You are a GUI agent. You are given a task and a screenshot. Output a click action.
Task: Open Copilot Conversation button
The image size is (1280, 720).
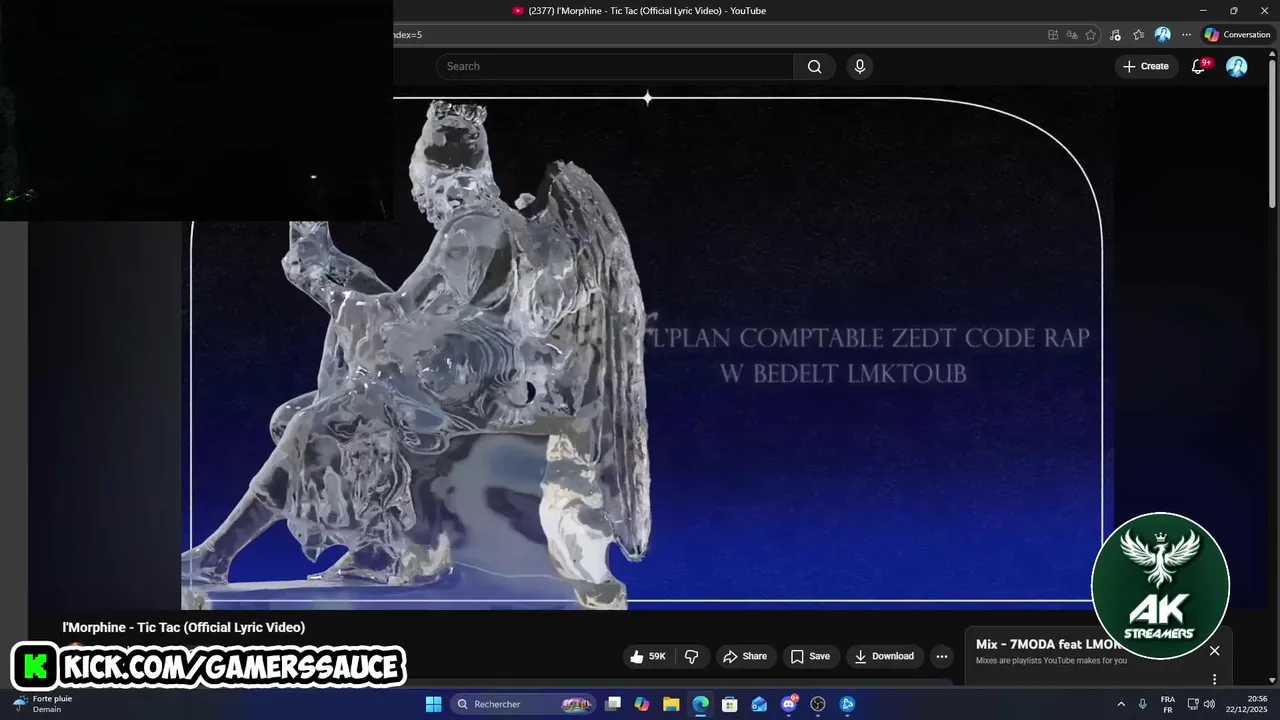[1237, 35]
